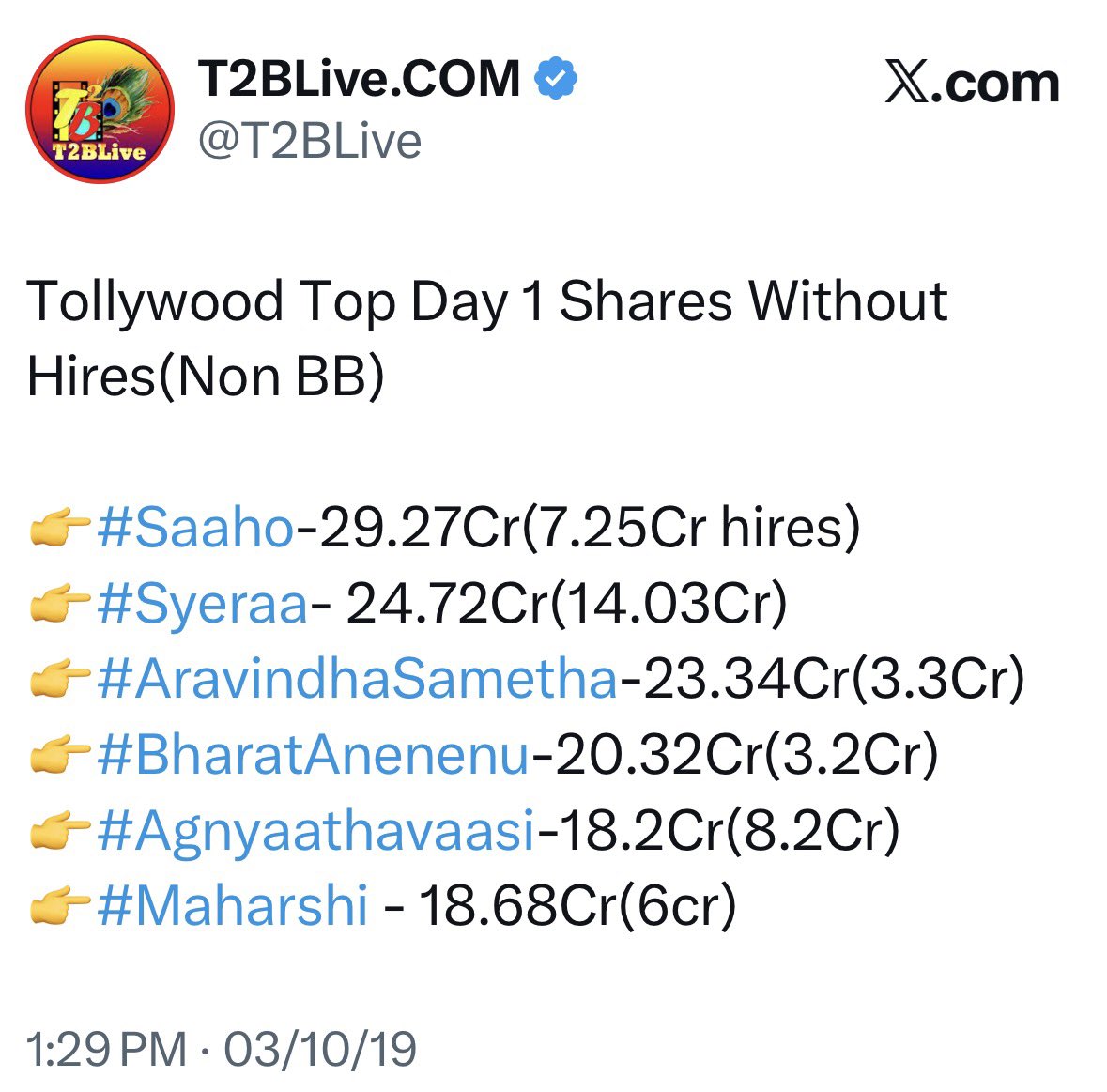The height and width of the screenshot is (1092, 1107).
Task: Open the #AravindhaSametha hashtag
Action: pos(357,679)
